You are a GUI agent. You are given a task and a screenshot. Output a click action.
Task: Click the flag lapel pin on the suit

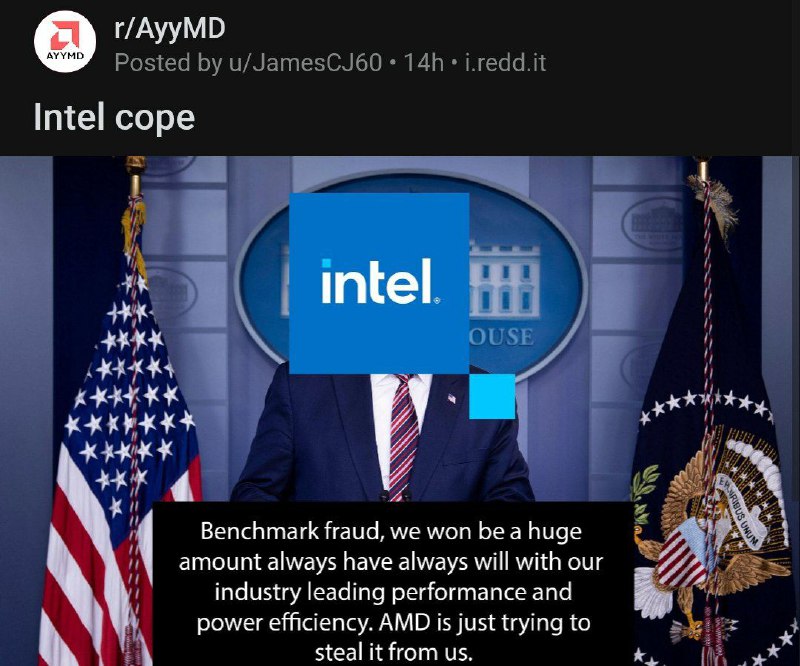(452, 398)
